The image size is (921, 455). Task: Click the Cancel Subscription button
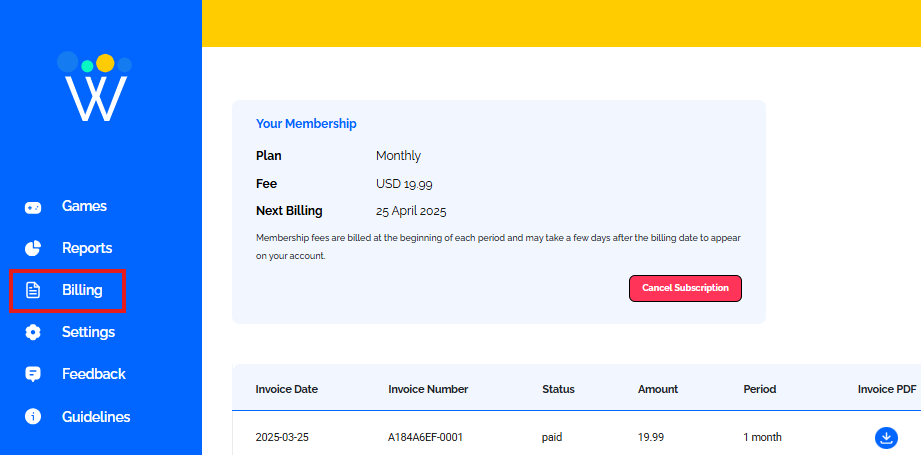tap(685, 288)
